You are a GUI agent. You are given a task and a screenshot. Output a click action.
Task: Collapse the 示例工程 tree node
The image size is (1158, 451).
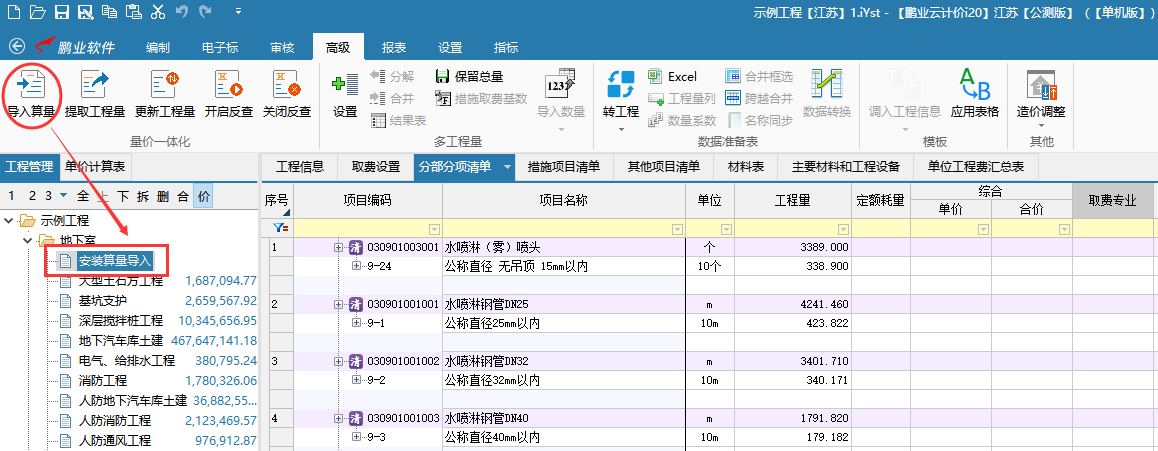(10, 220)
